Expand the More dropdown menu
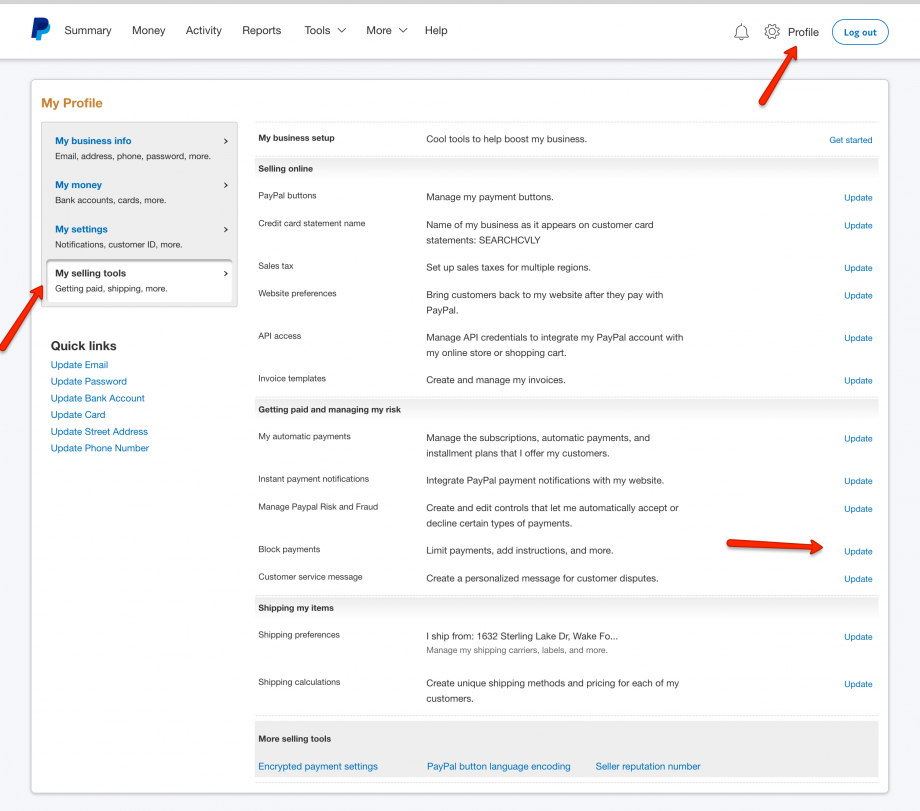The height and width of the screenshot is (811, 920). (x=387, y=31)
